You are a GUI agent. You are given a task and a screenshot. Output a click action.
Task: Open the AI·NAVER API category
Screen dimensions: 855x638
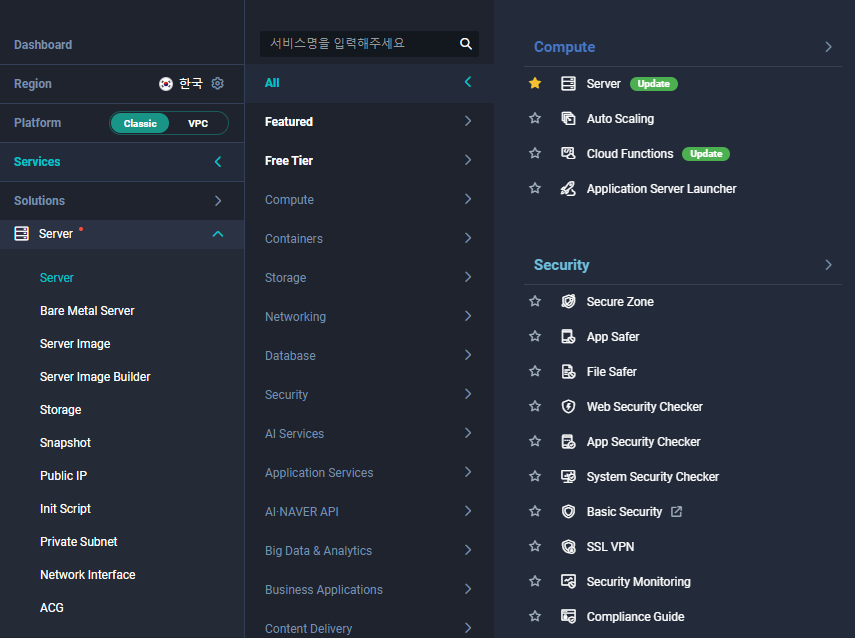click(x=369, y=511)
